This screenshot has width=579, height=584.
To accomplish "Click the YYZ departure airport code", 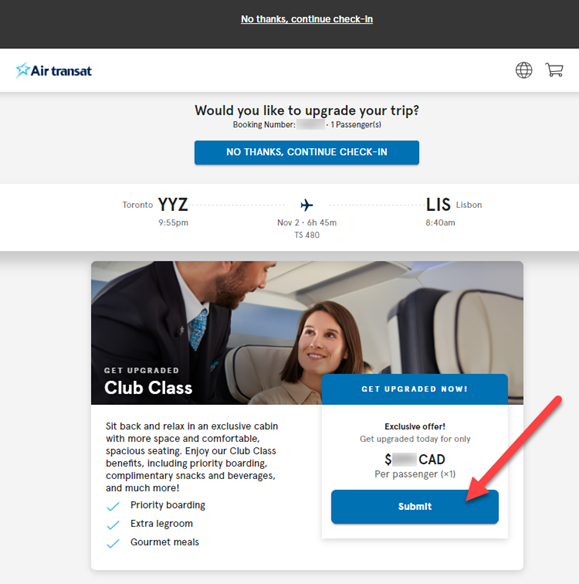I will (173, 205).
